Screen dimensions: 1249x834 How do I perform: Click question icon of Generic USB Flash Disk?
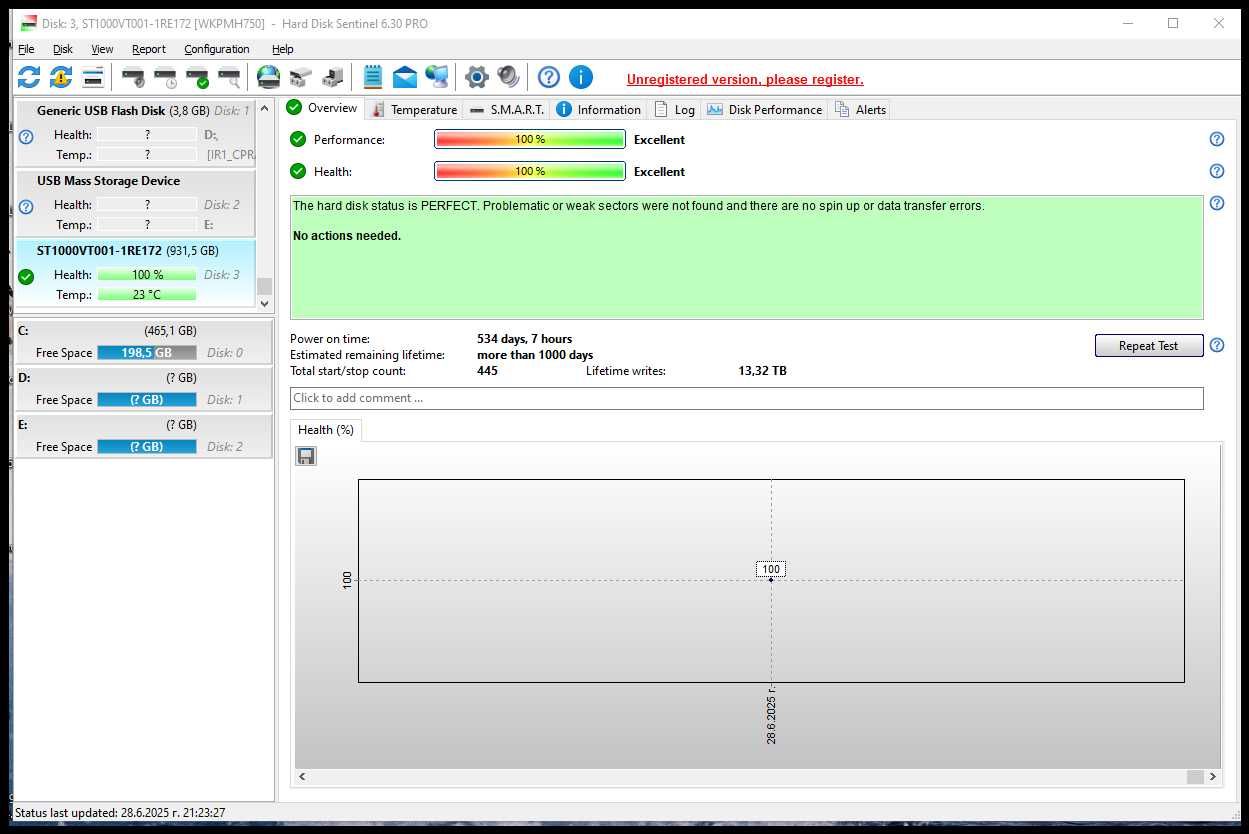26,137
